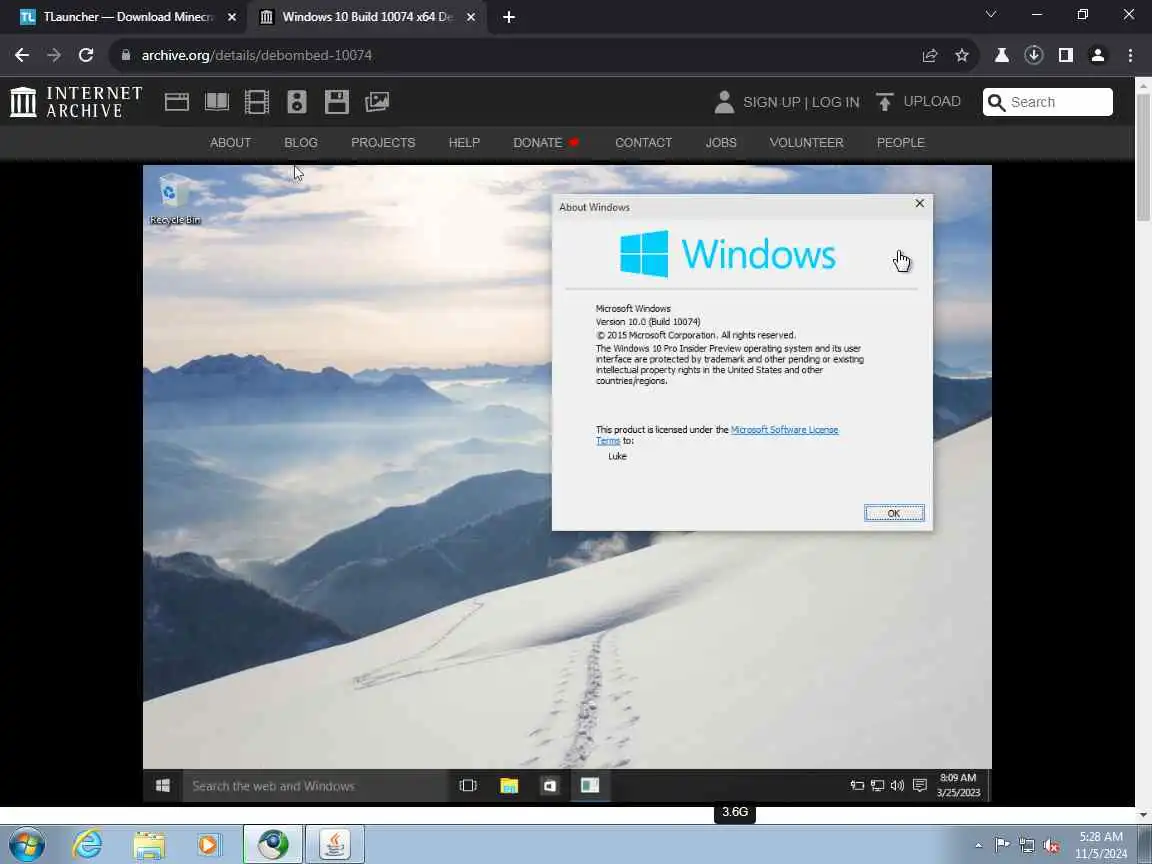Reload the archive.org page
The height and width of the screenshot is (864, 1152).
86,55
